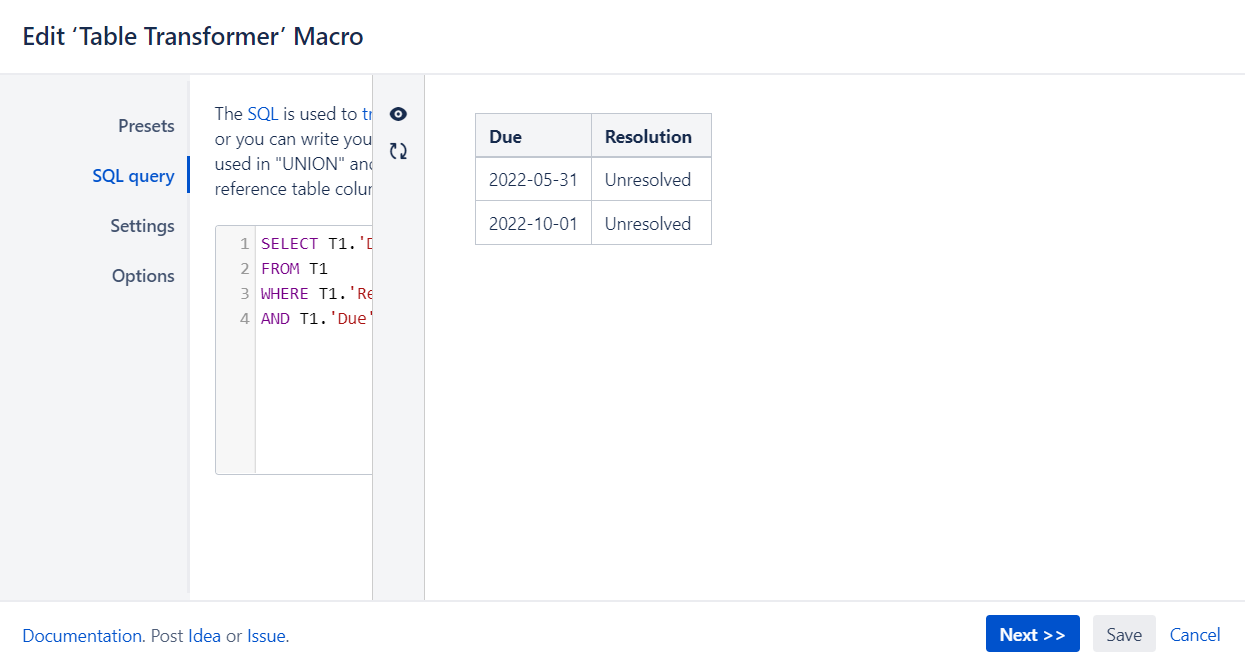Place cursor on the SELECT statement line
1245x659 pixels.
[x=300, y=243]
